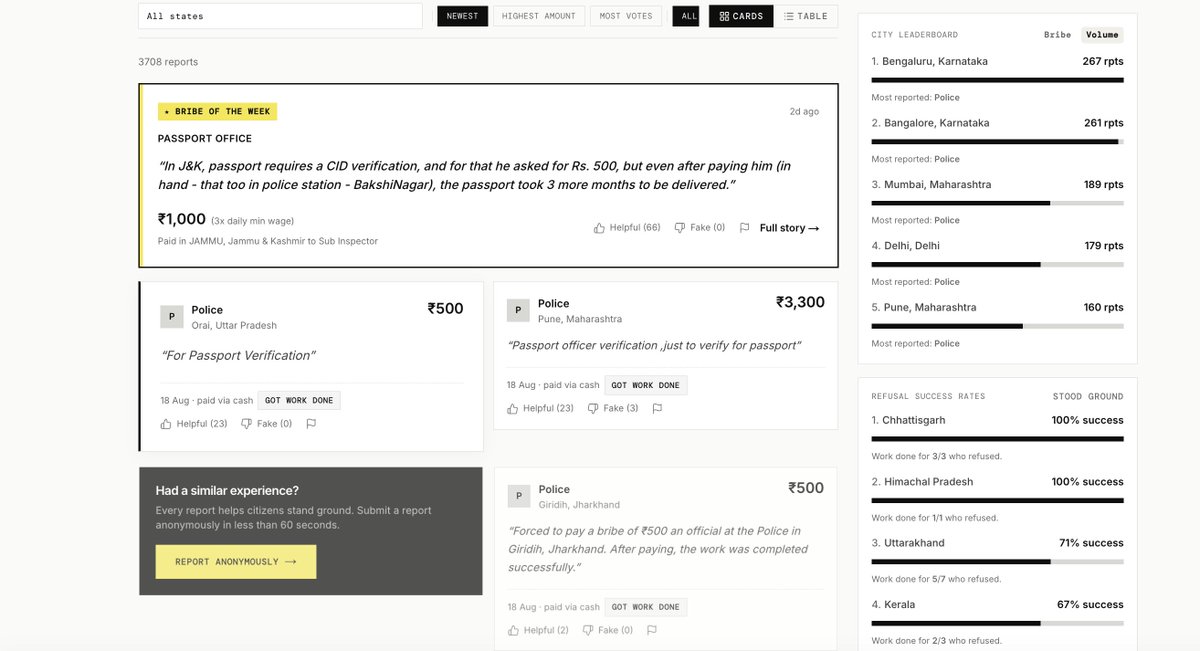
Task: Select "Mumbai, Maharashtra" in the city leaderboard
Action: (x=938, y=185)
